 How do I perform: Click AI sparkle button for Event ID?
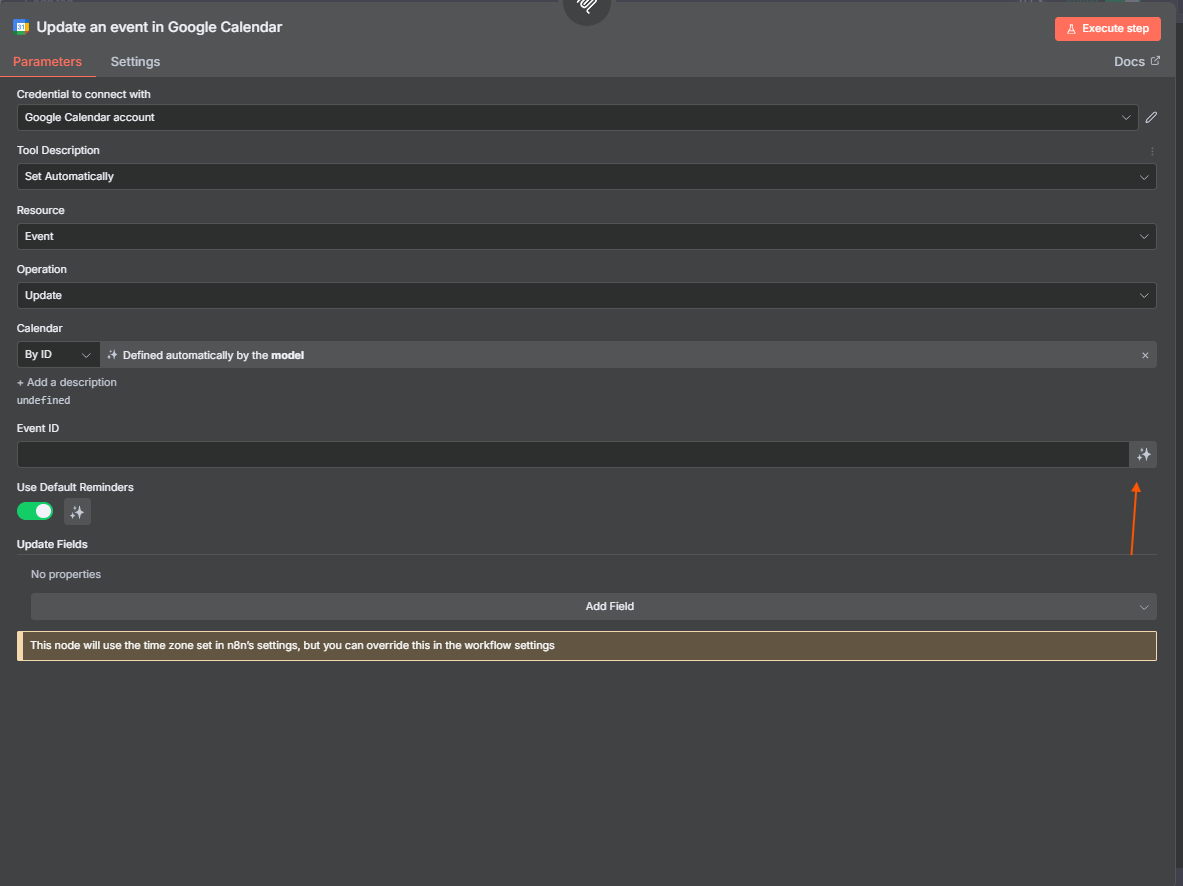(1143, 454)
